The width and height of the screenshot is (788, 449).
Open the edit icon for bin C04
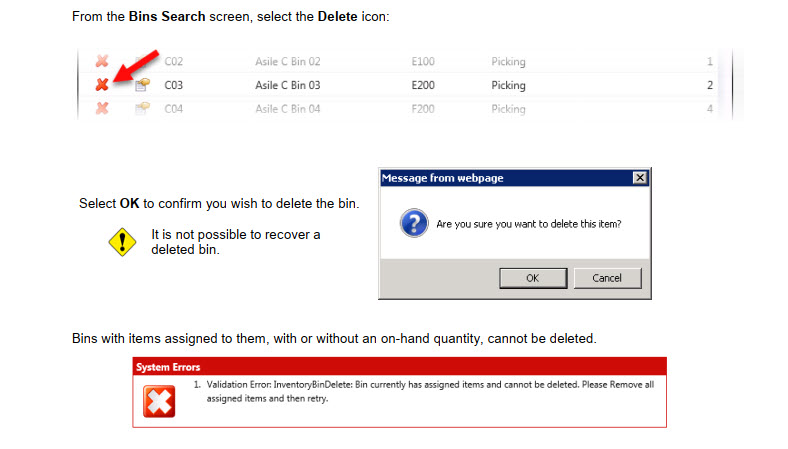[x=141, y=108]
